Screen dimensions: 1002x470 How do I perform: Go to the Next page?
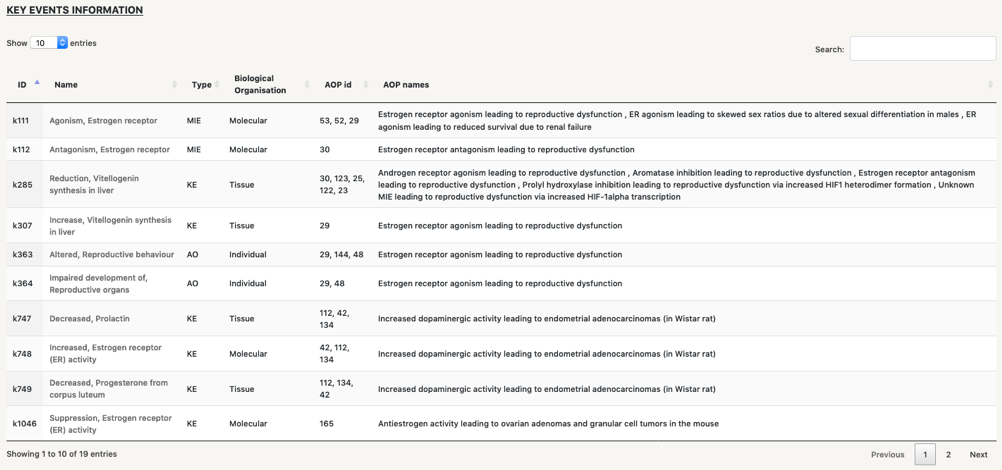click(978, 455)
